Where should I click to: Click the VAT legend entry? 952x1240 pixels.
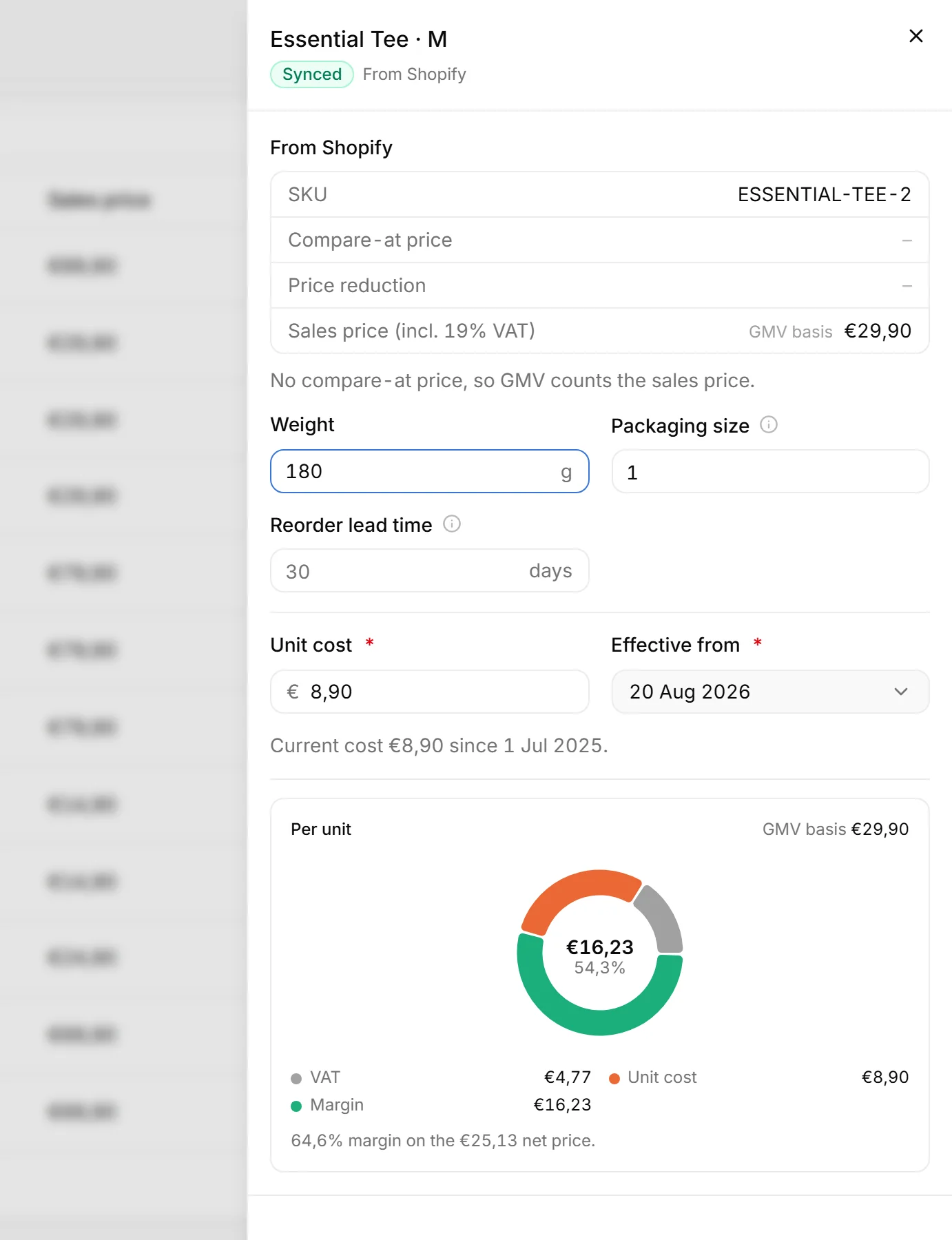click(441, 1077)
